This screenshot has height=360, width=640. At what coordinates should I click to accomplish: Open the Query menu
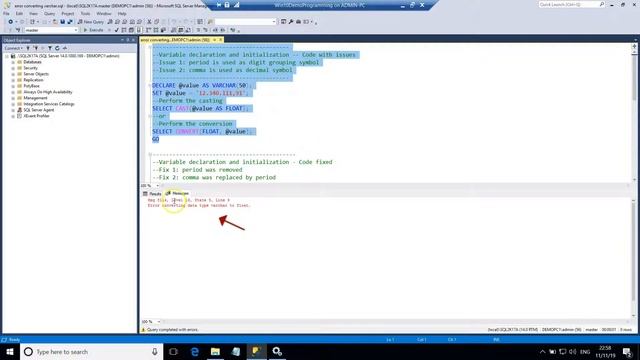(49, 13)
